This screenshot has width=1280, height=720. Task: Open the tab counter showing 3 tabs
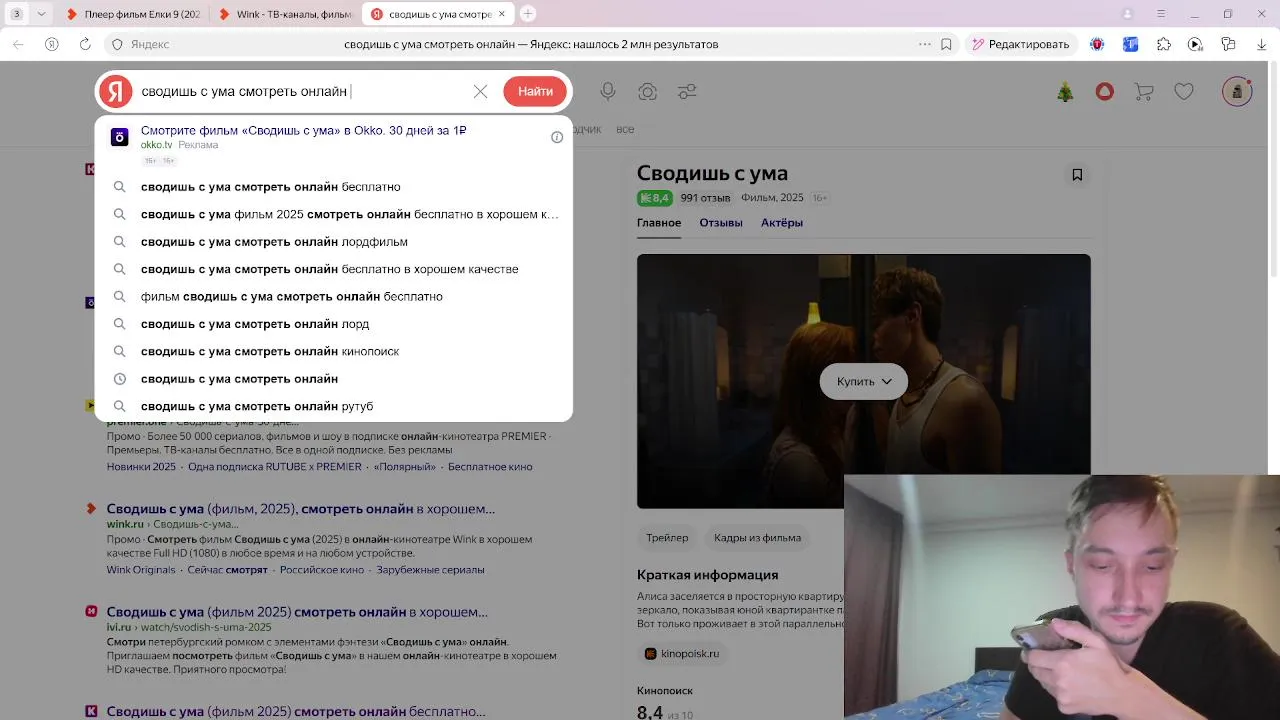[17, 14]
